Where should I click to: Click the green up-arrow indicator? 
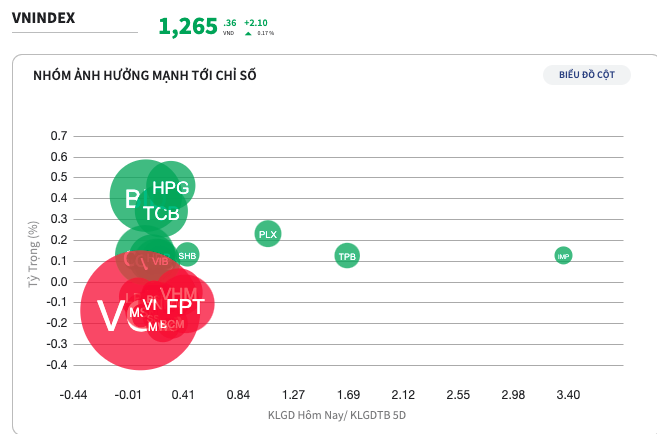pos(248,33)
